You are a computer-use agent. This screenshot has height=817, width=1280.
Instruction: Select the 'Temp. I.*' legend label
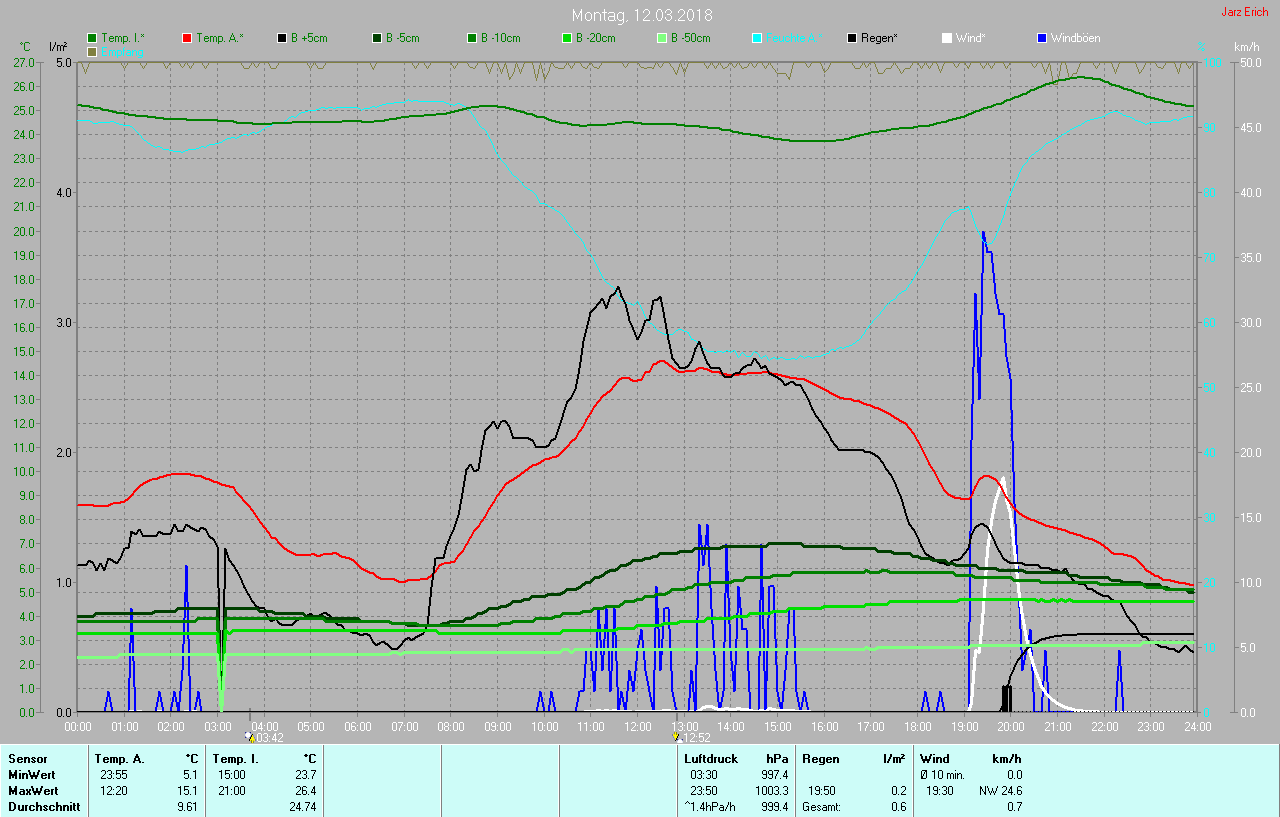pos(123,38)
